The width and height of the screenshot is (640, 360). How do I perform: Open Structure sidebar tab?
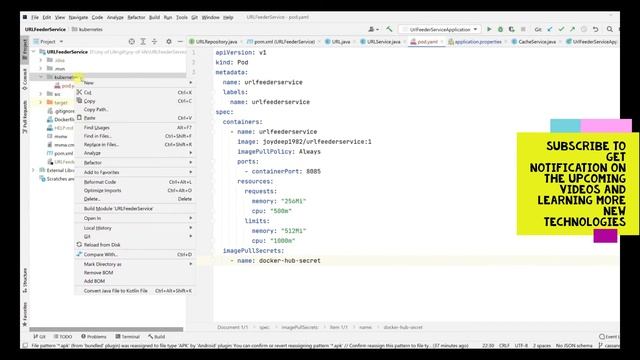coord(24,280)
